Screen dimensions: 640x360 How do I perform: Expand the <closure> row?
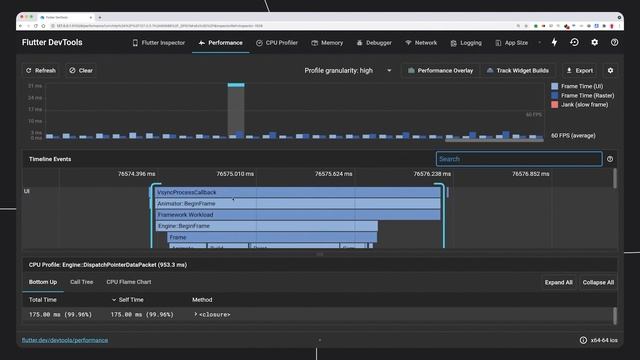(x=196, y=314)
